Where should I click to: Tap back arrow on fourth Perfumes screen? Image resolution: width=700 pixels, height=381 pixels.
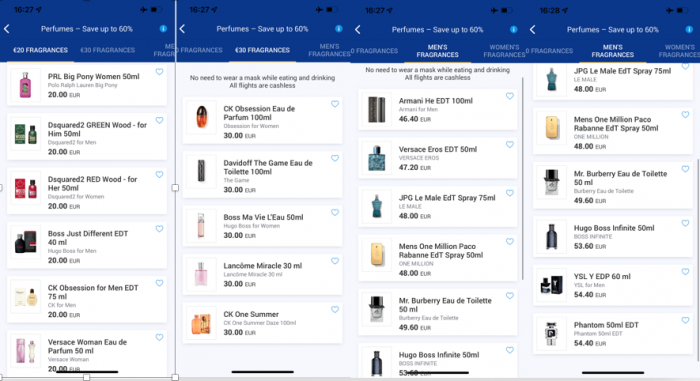pos(533,29)
